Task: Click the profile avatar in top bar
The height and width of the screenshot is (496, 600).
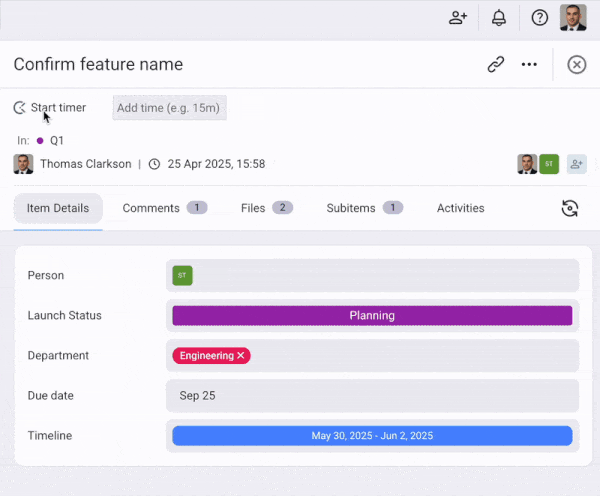Action: pos(573,18)
